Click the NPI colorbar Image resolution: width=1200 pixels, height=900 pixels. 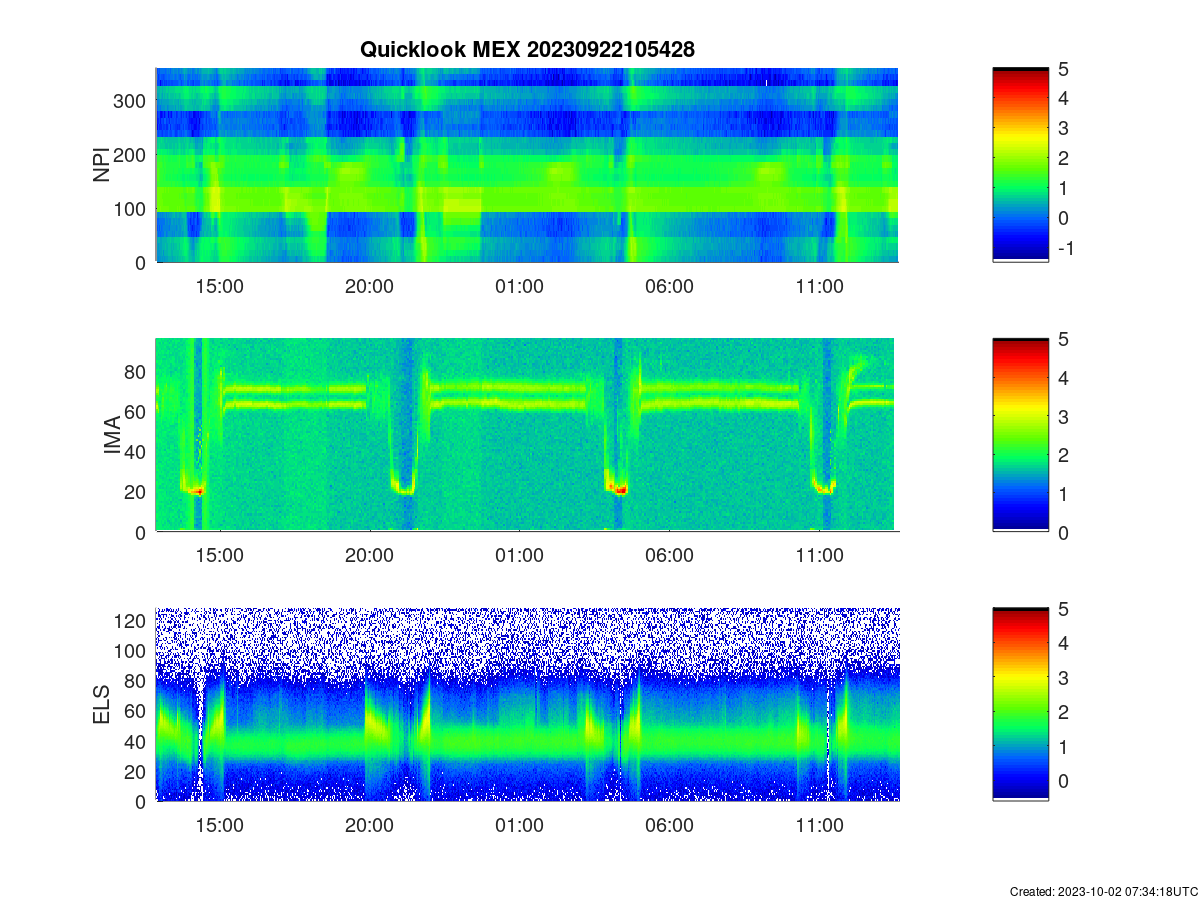(x=1020, y=165)
